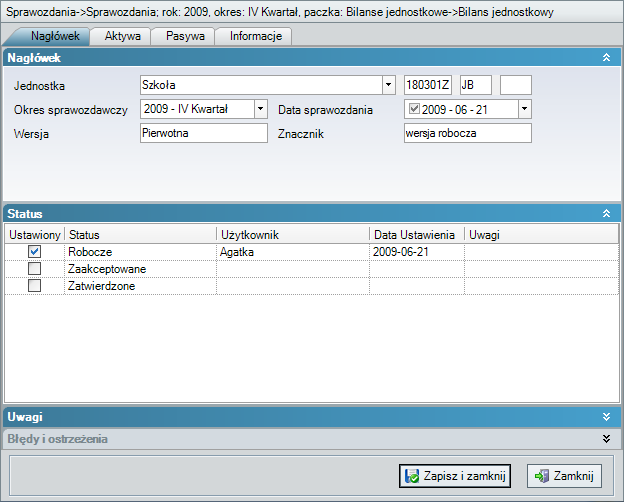The image size is (624, 502).
Task: Click the Znacznik field with wersja robocza
Action: [x=468, y=133]
